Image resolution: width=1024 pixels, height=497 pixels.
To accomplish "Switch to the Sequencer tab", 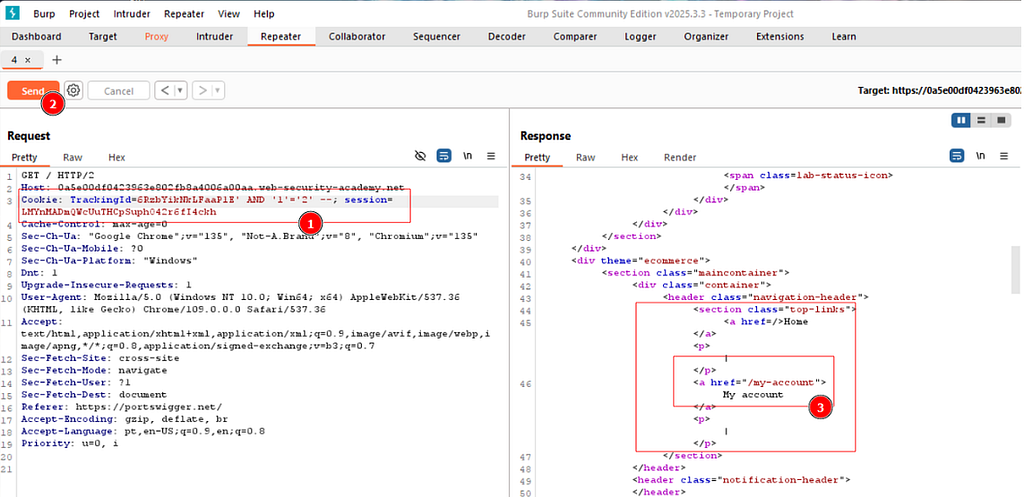I will [436, 37].
